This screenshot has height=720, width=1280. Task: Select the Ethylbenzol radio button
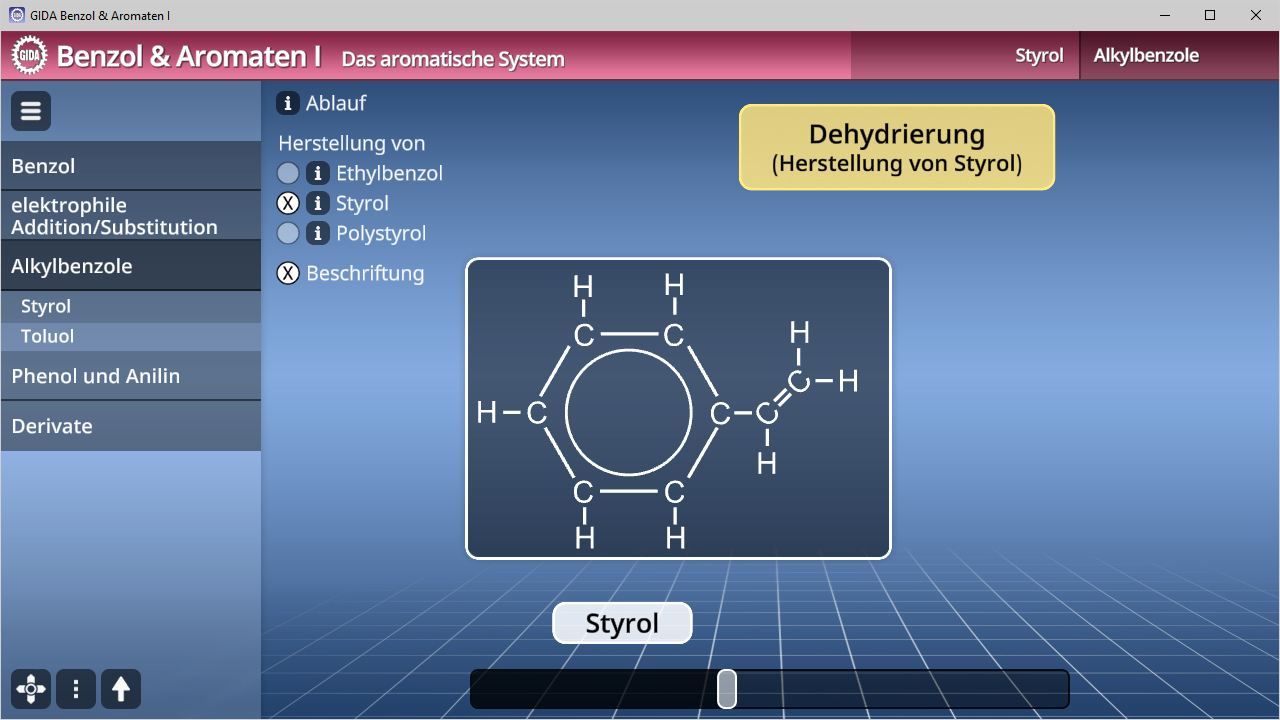pos(288,173)
